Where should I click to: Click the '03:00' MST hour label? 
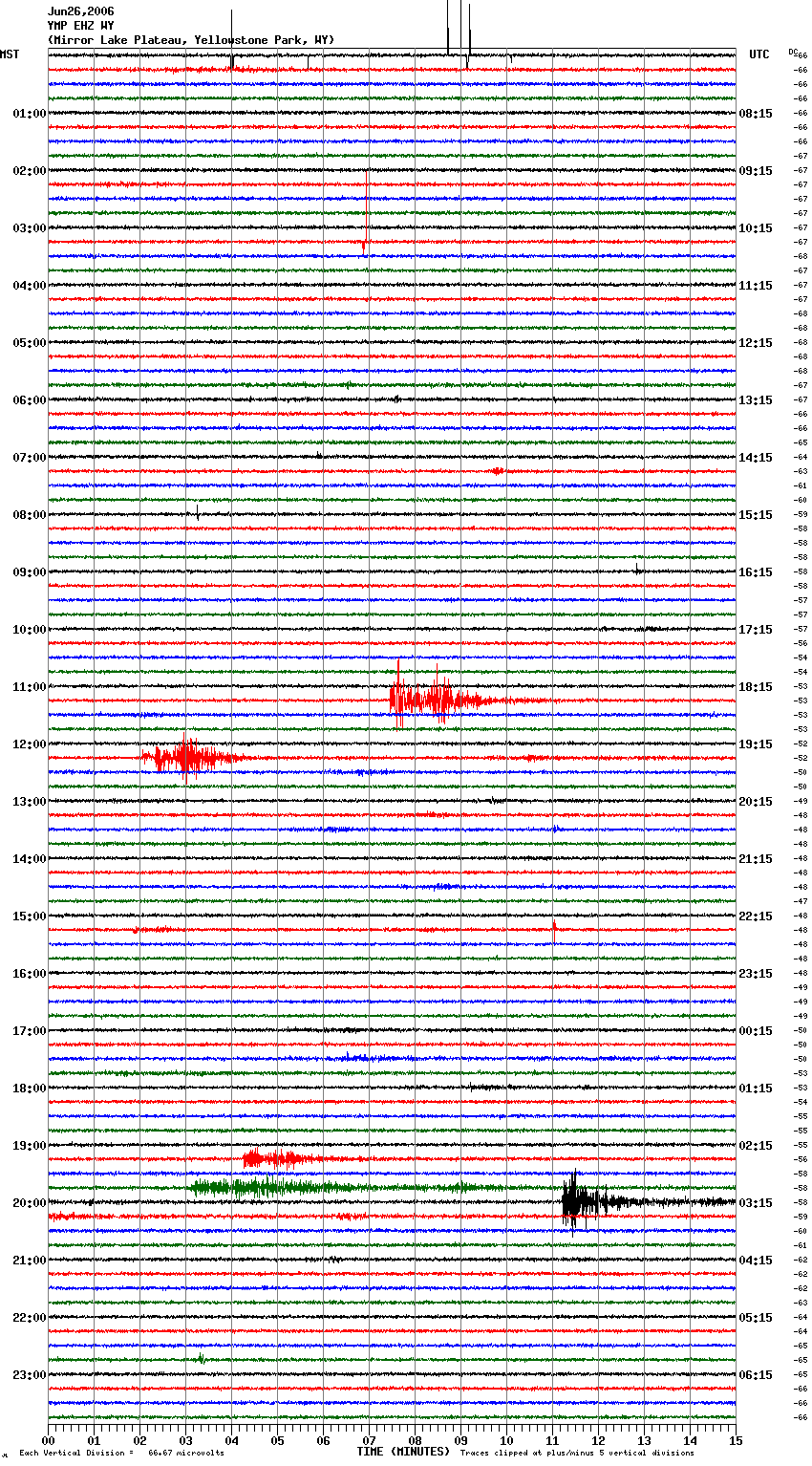click(30, 228)
